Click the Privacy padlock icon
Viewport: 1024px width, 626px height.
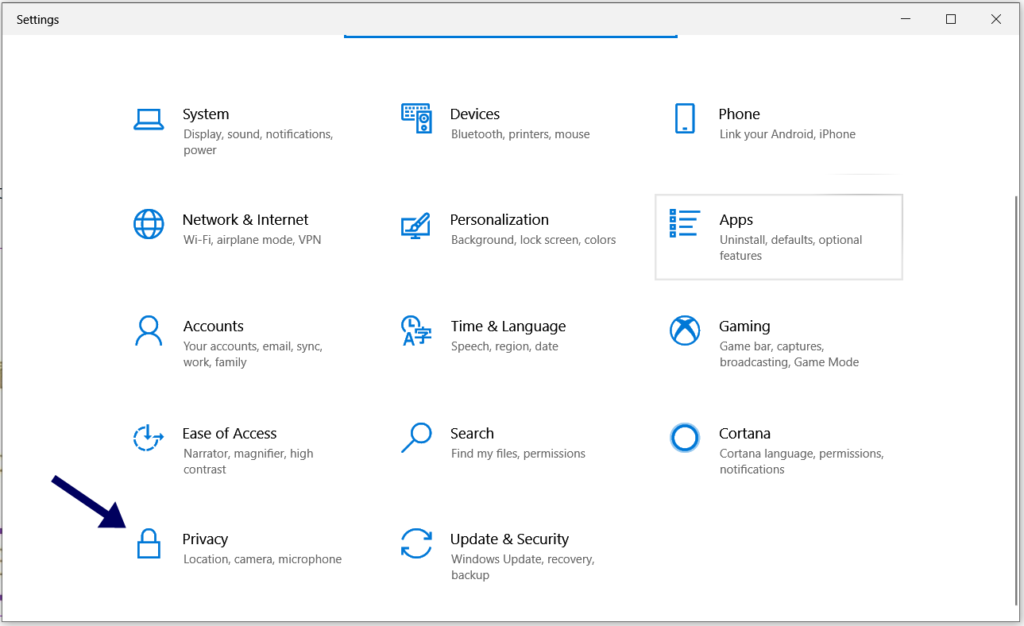(148, 543)
